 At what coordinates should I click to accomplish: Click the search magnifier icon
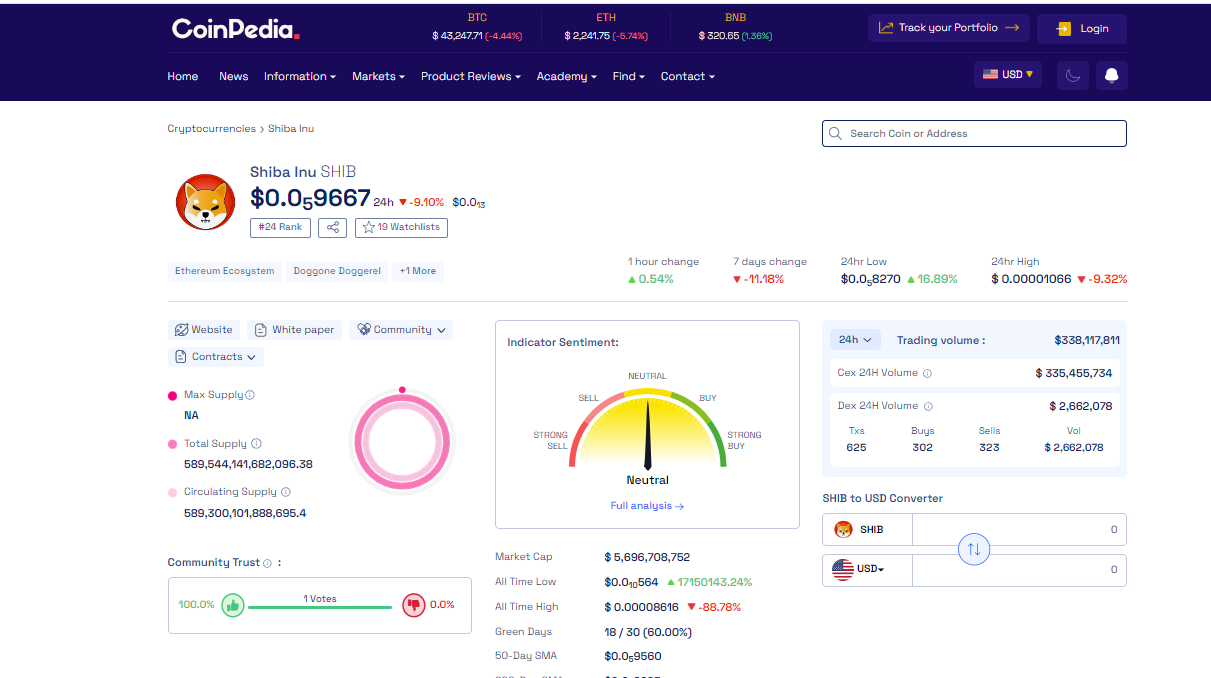click(836, 133)
